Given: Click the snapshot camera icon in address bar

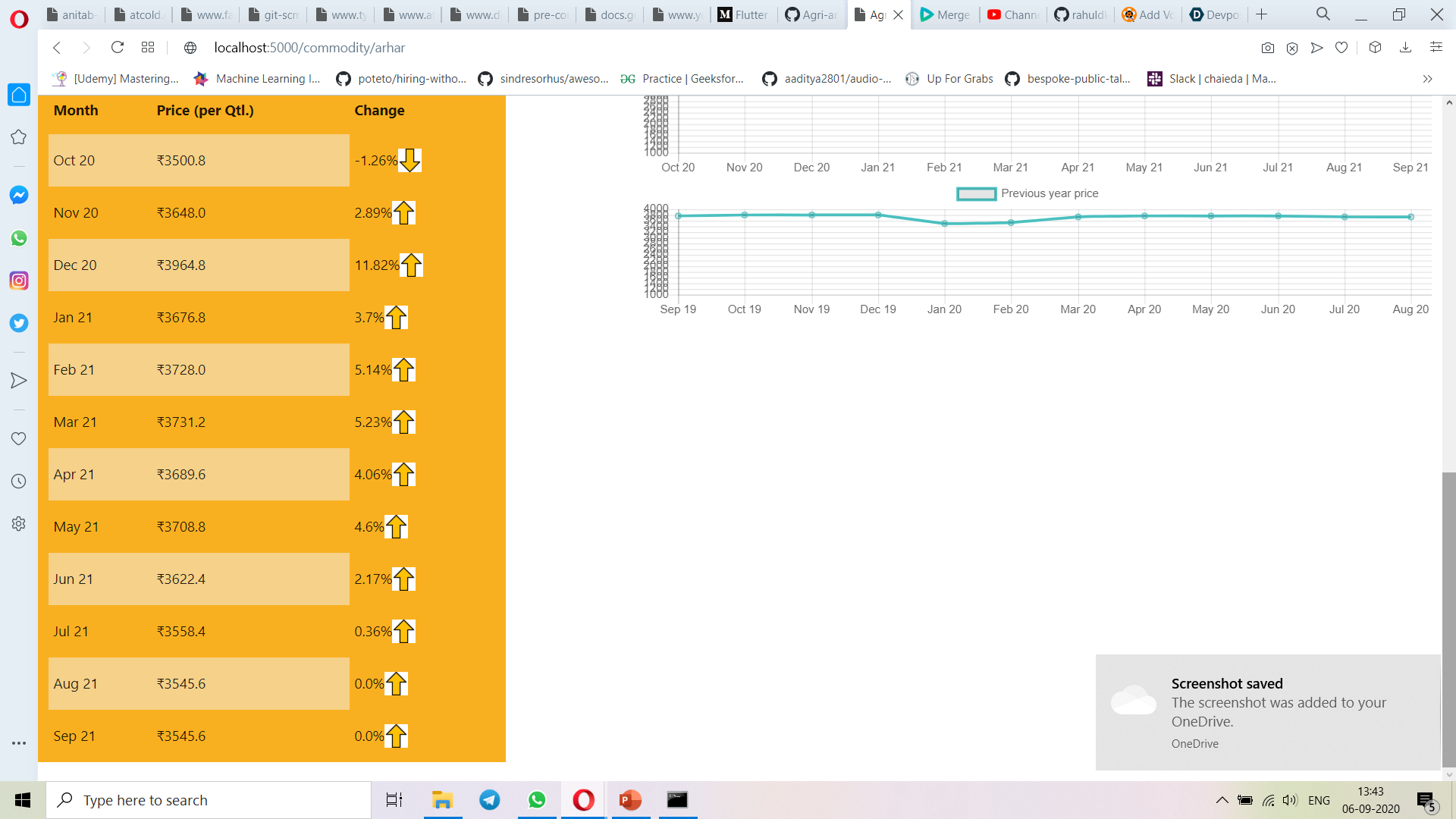Looking at the screenshot, I should click(x=1267, y=48).
